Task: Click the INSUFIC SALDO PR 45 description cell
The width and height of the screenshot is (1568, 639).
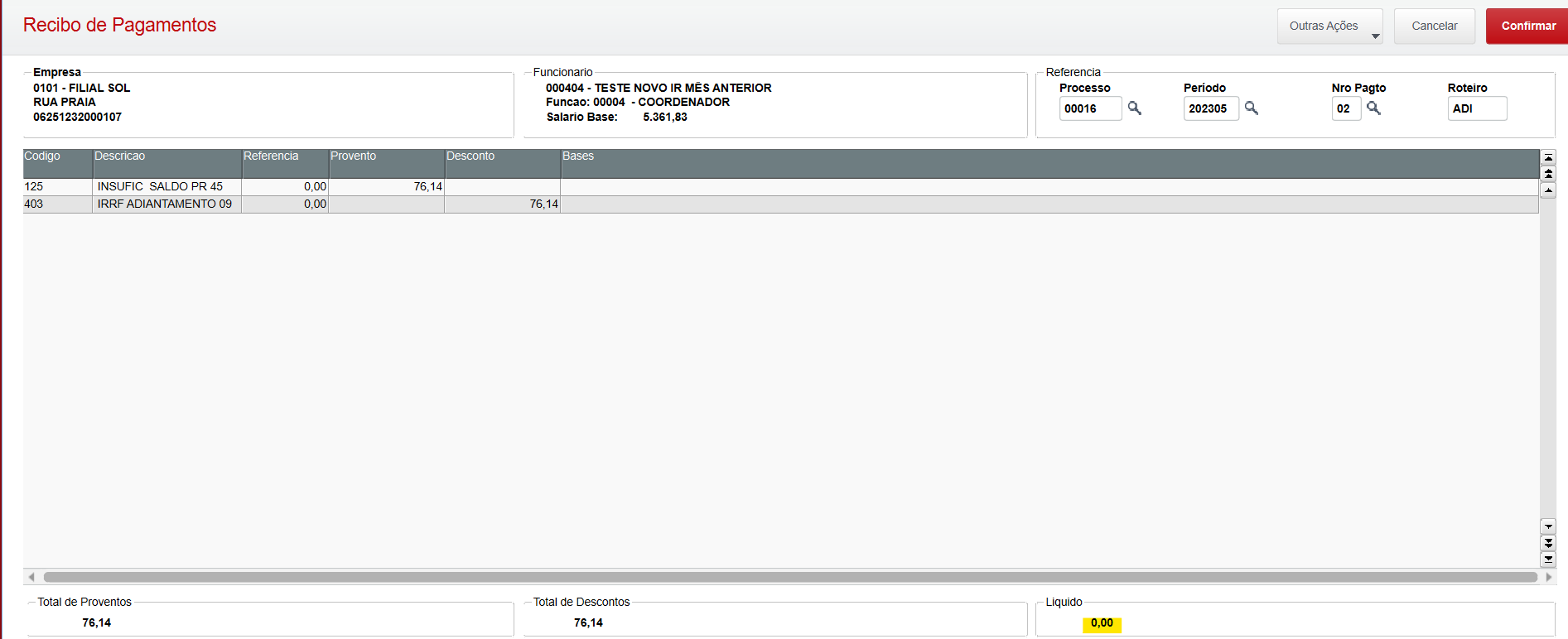Action: pos(166,187)
